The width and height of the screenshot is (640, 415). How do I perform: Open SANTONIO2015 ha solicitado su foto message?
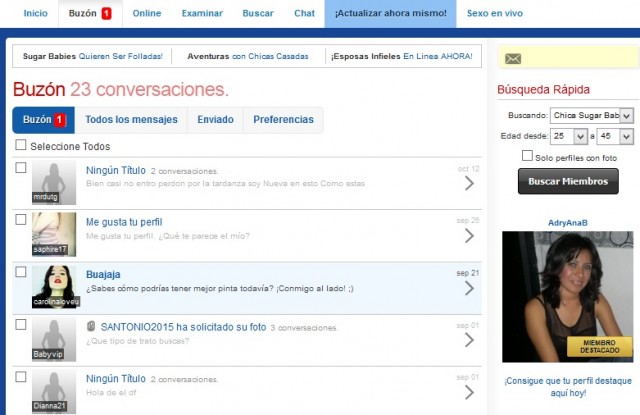tap(183, 327)
